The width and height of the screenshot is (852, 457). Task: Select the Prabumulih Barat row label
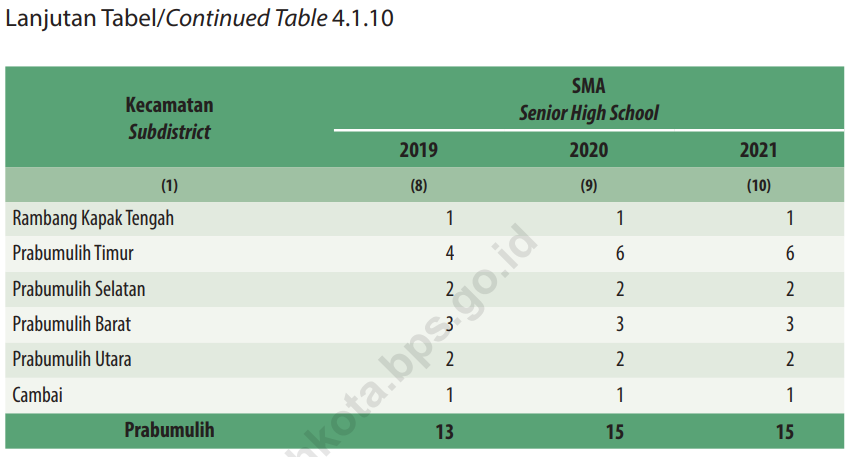point(72,324)
